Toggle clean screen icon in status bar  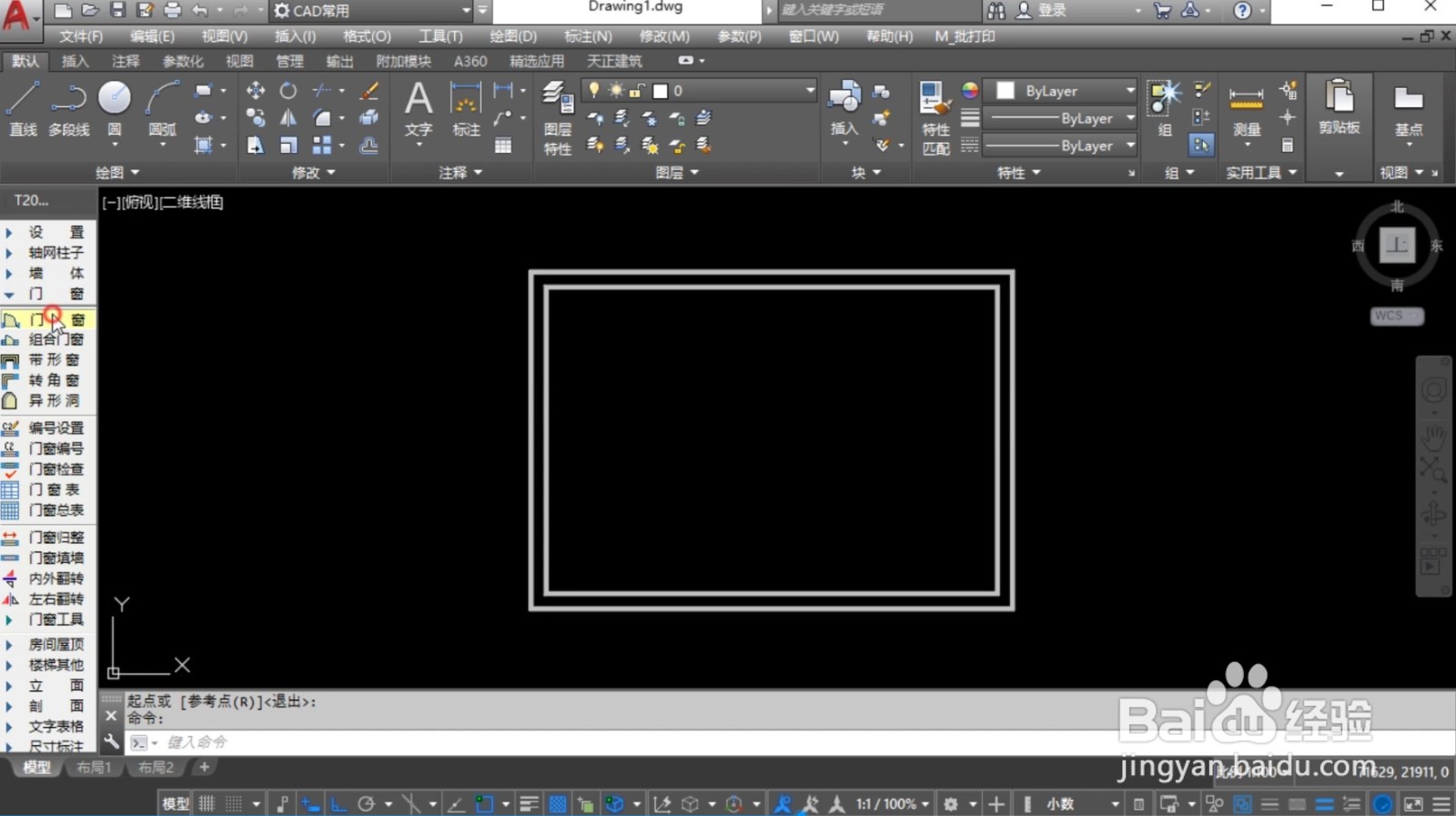[1413, 804]
